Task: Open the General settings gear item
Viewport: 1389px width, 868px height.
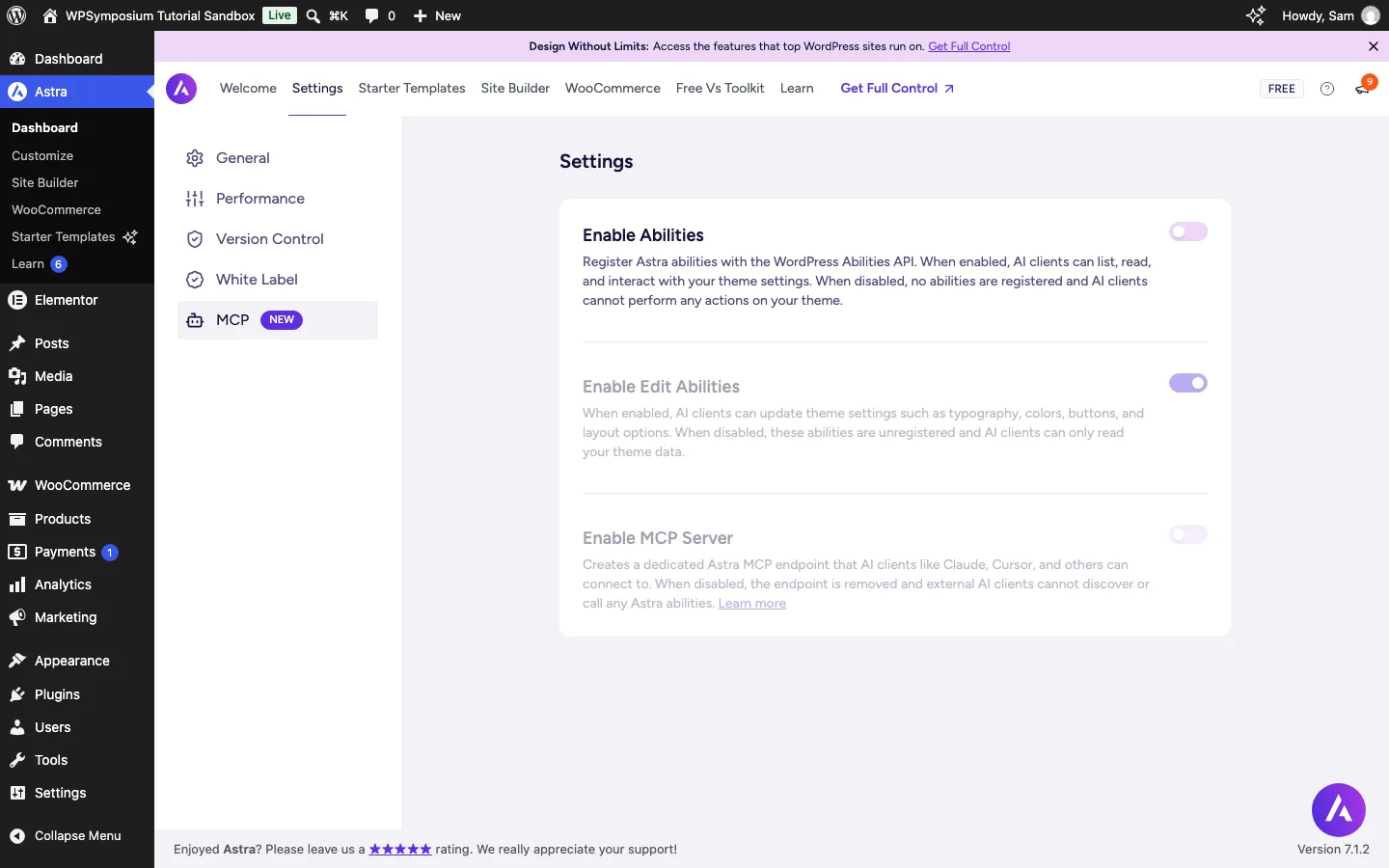Action: (278, 158)
